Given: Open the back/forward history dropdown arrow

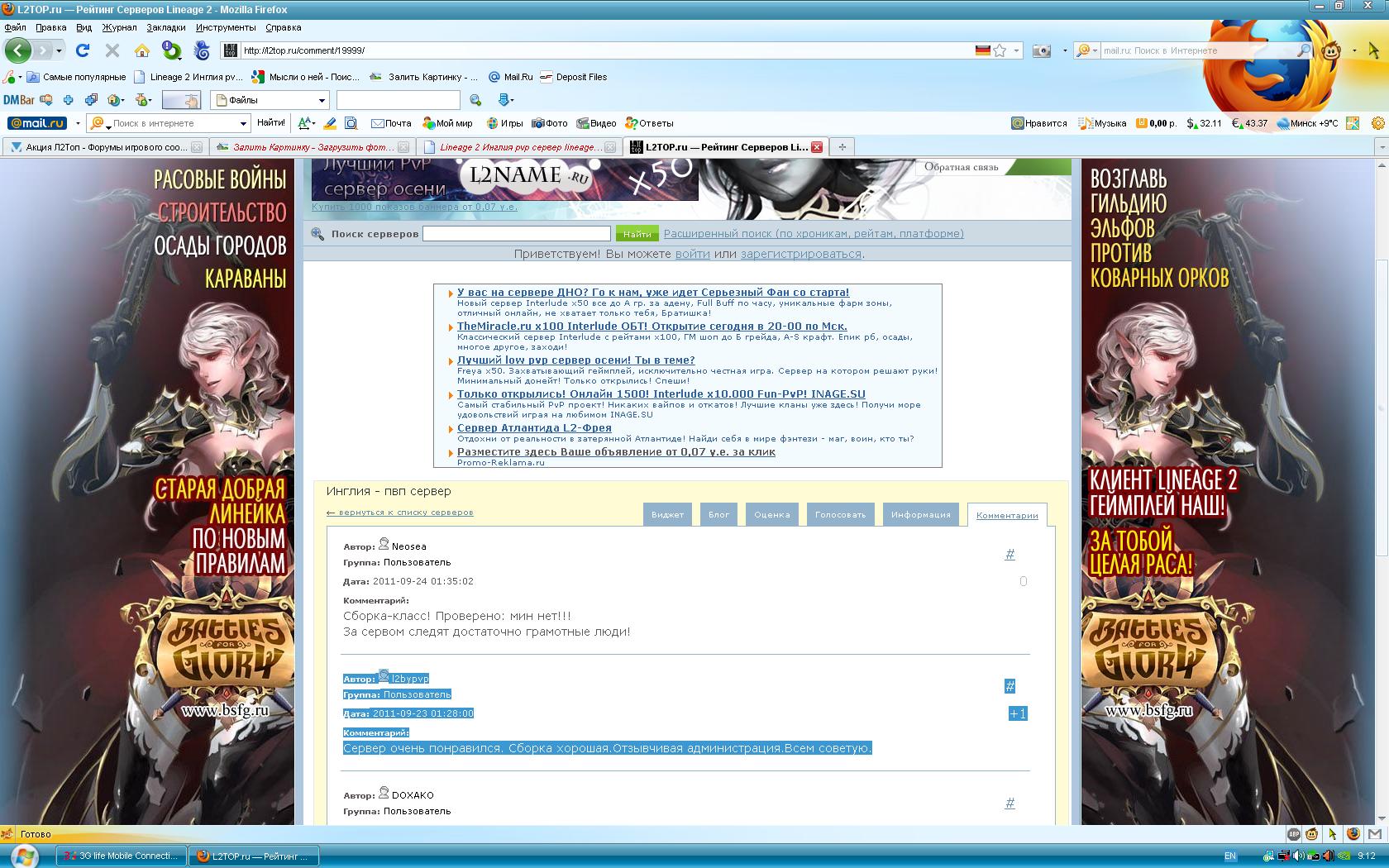Looking at the screenshot, I should coord(59,51).
